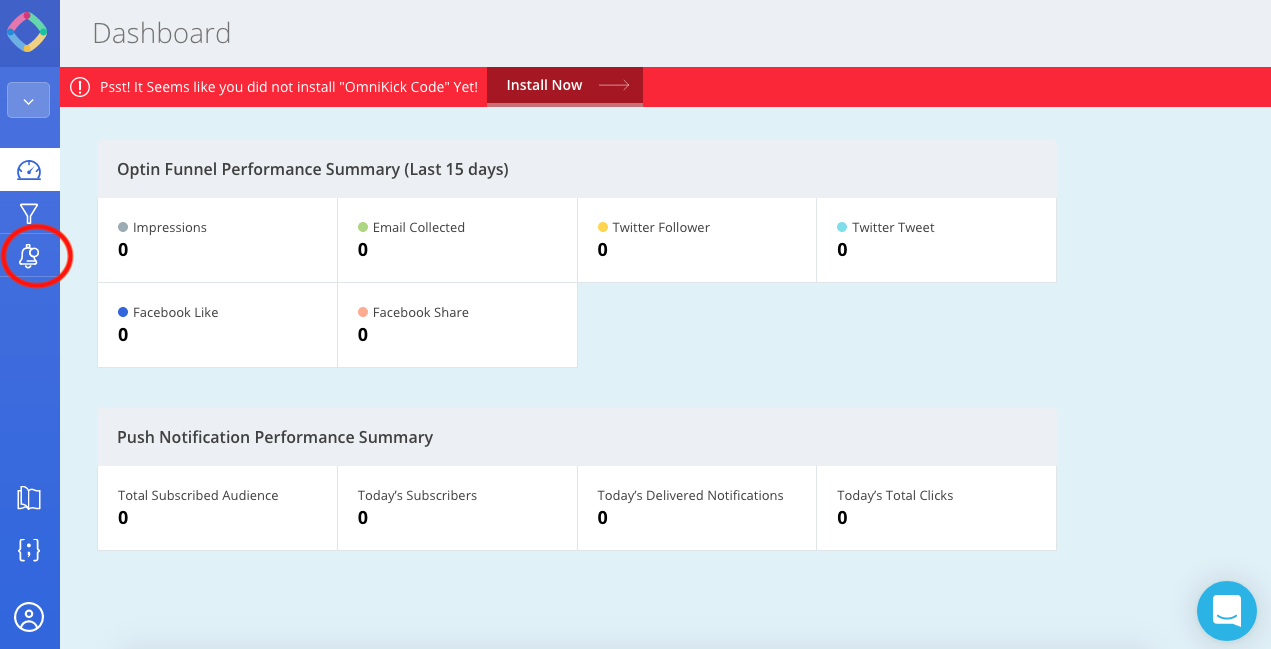
Task: Expand the sidebar site selector dropdown
Action: [x=28, y=101]
